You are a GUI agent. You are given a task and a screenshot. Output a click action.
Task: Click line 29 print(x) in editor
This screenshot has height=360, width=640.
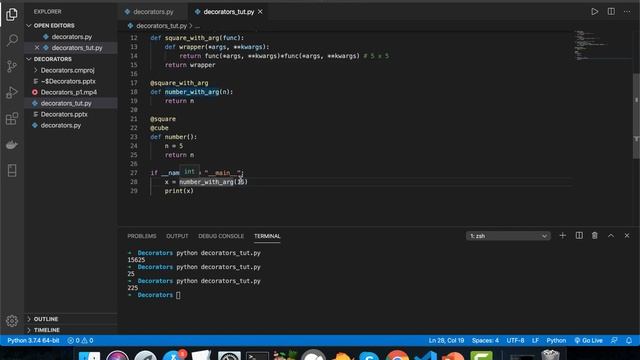pos(179,191)
